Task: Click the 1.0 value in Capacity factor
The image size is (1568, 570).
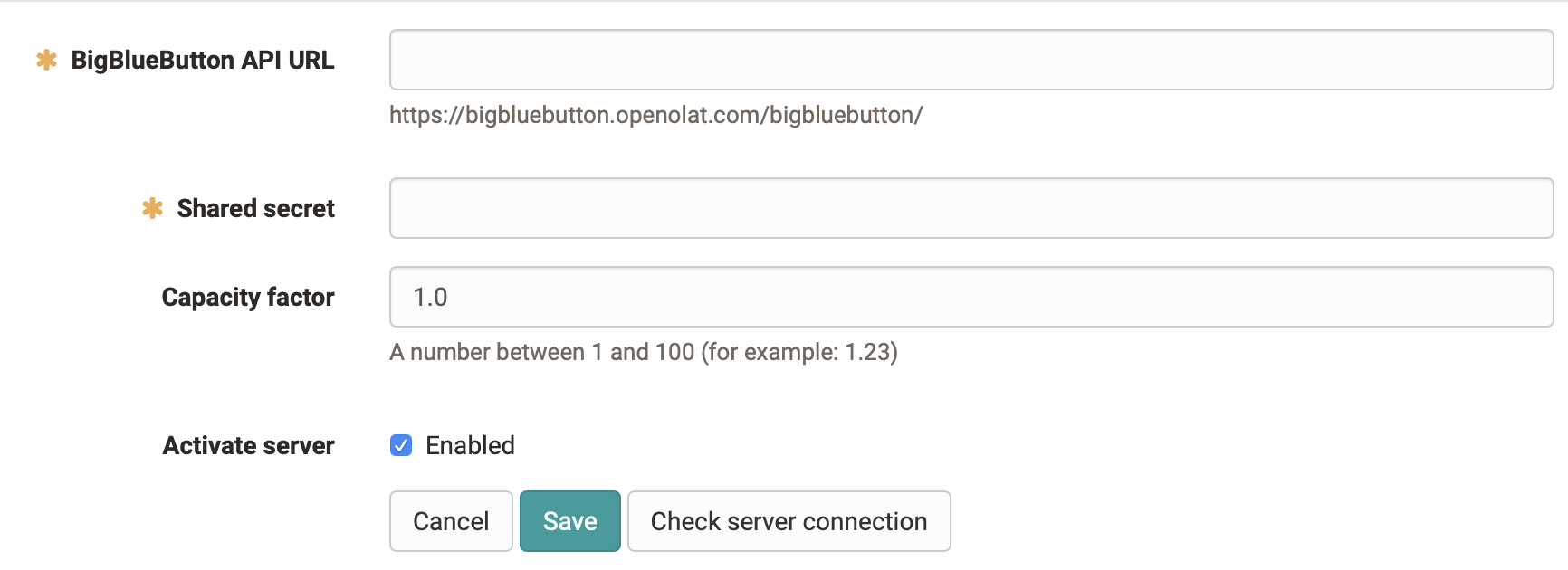Action: coord(430,297)
